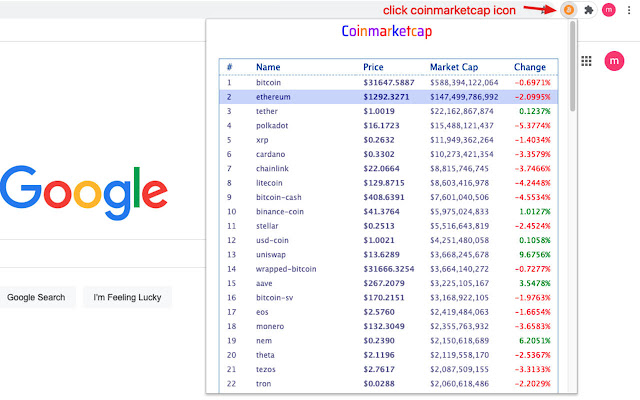Click the Market Cap column header
This screenshot has width=640, height=400.
(454, 67)
